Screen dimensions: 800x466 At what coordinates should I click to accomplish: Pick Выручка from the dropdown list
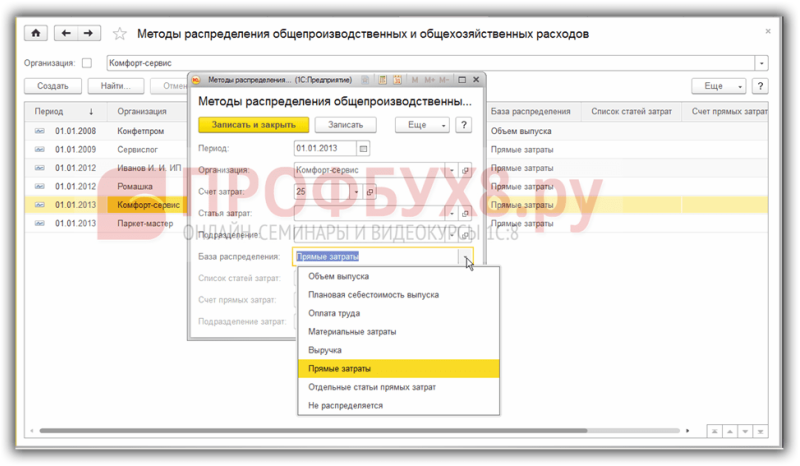pyautogui.click(x=398, y=350)
